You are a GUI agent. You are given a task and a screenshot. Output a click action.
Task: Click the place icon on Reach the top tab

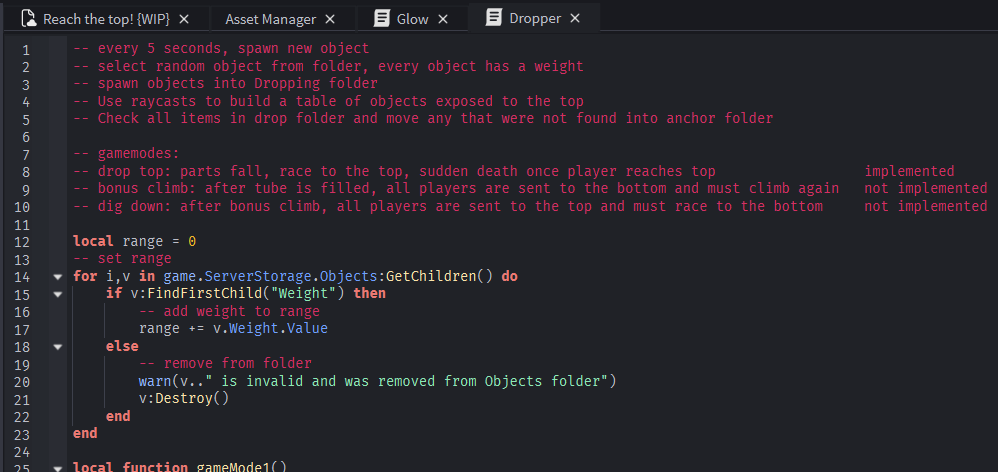click(29, 19)
